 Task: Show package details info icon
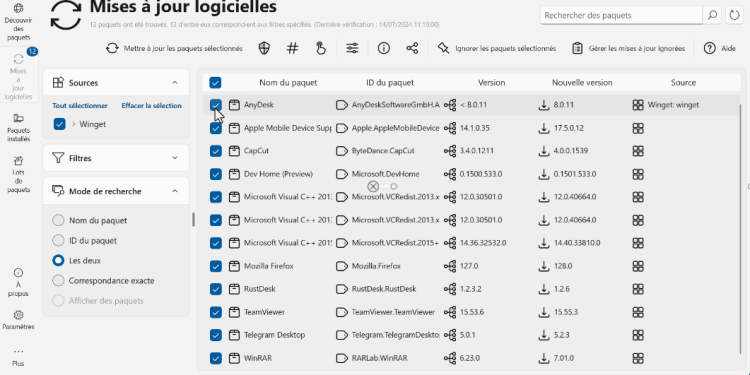pyautogui.click(x=384, y=48)
